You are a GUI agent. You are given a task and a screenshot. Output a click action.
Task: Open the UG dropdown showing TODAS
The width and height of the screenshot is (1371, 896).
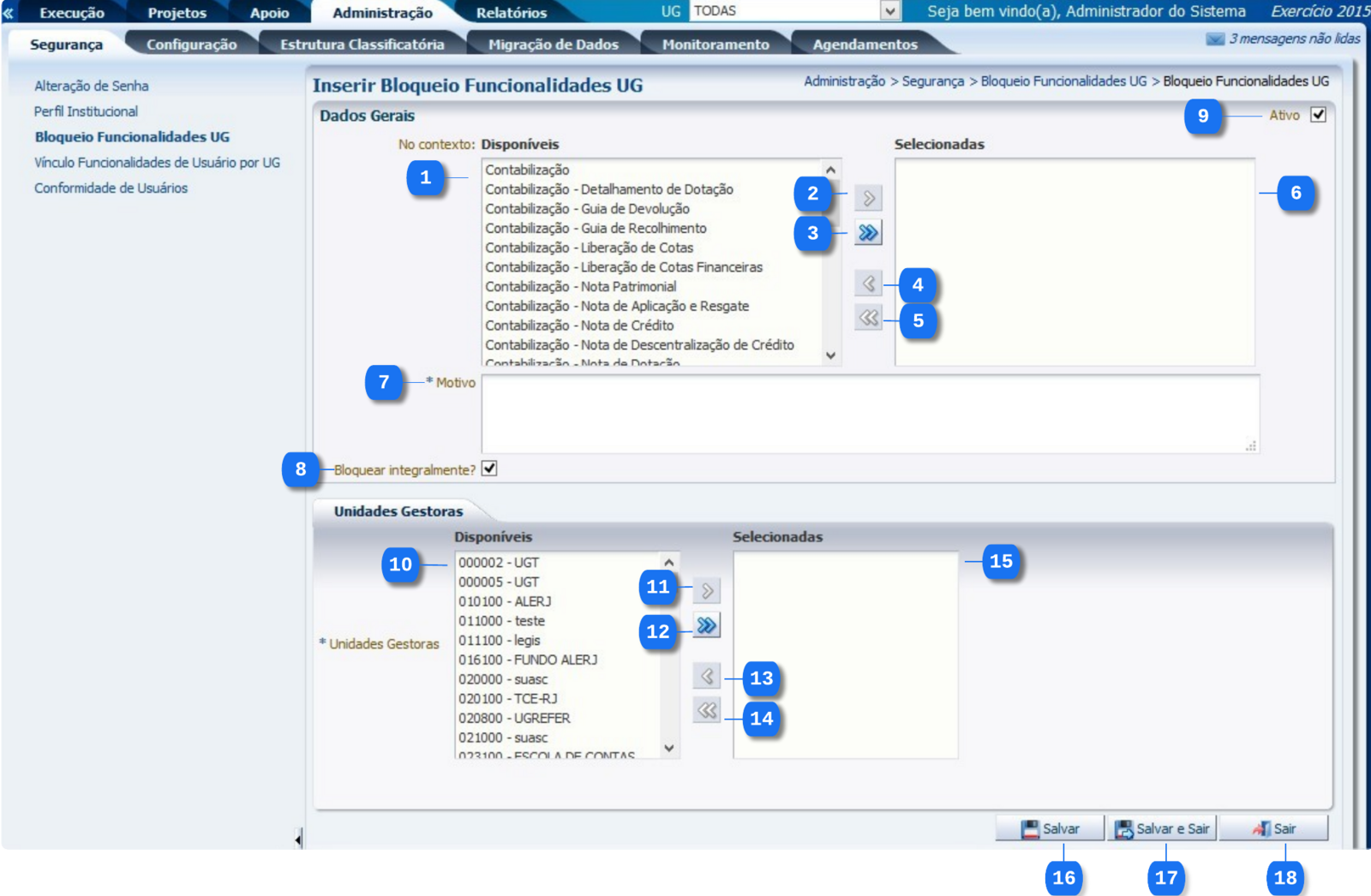pyautogui.click(x=890, y=11)
